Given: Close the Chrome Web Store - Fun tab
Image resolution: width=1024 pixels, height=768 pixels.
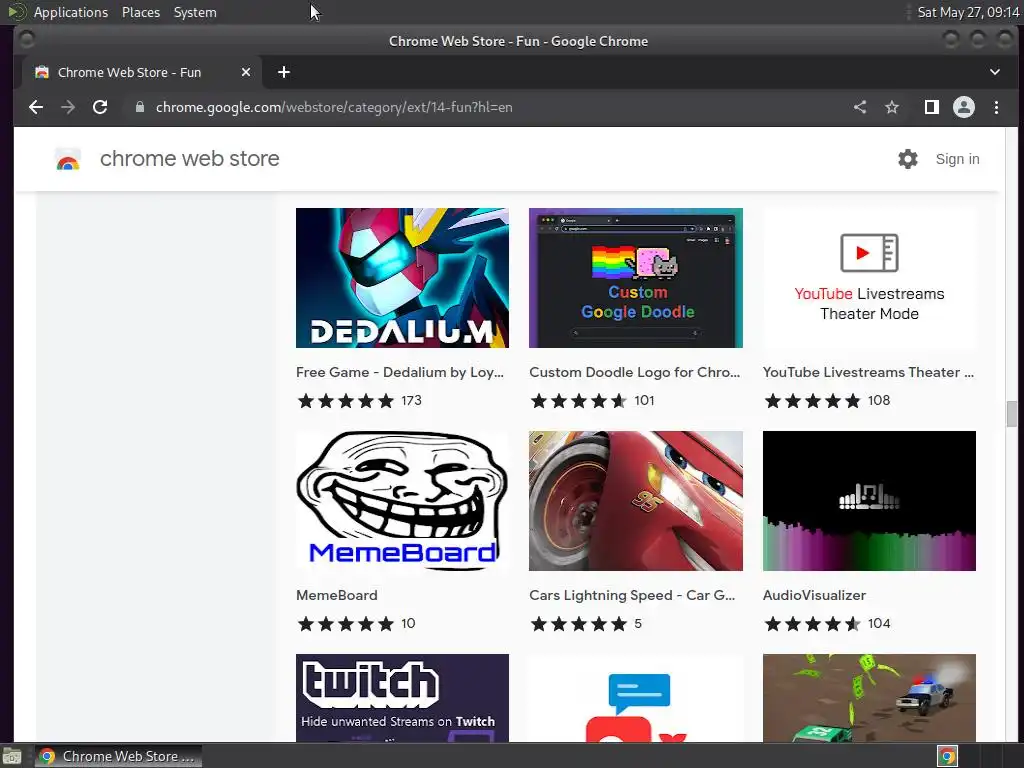Looking at the screenshot, I should pyautogui.click(x=246, y=72).
